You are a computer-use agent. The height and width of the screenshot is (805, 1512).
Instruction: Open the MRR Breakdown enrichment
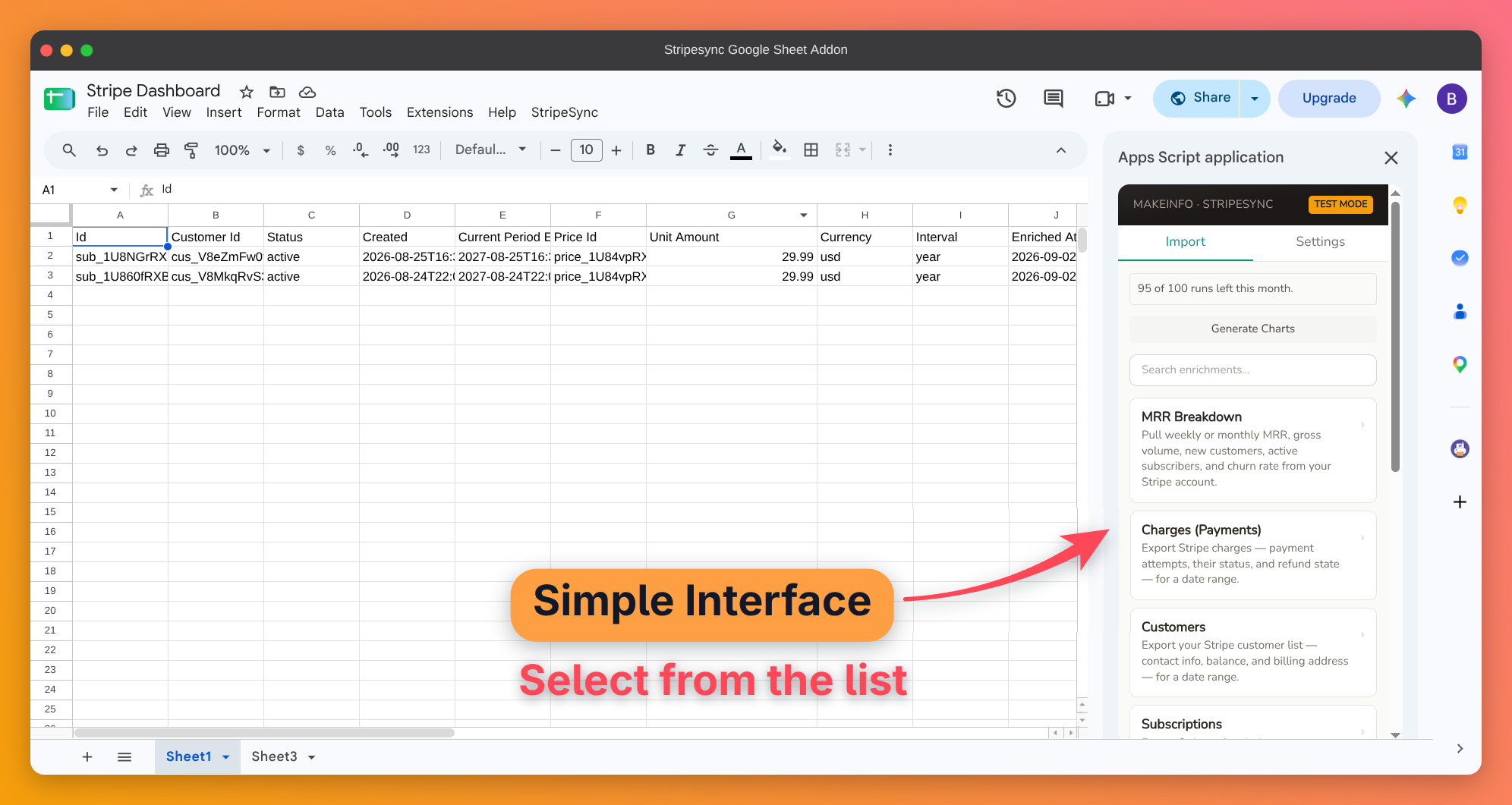tap(1252, 449)
